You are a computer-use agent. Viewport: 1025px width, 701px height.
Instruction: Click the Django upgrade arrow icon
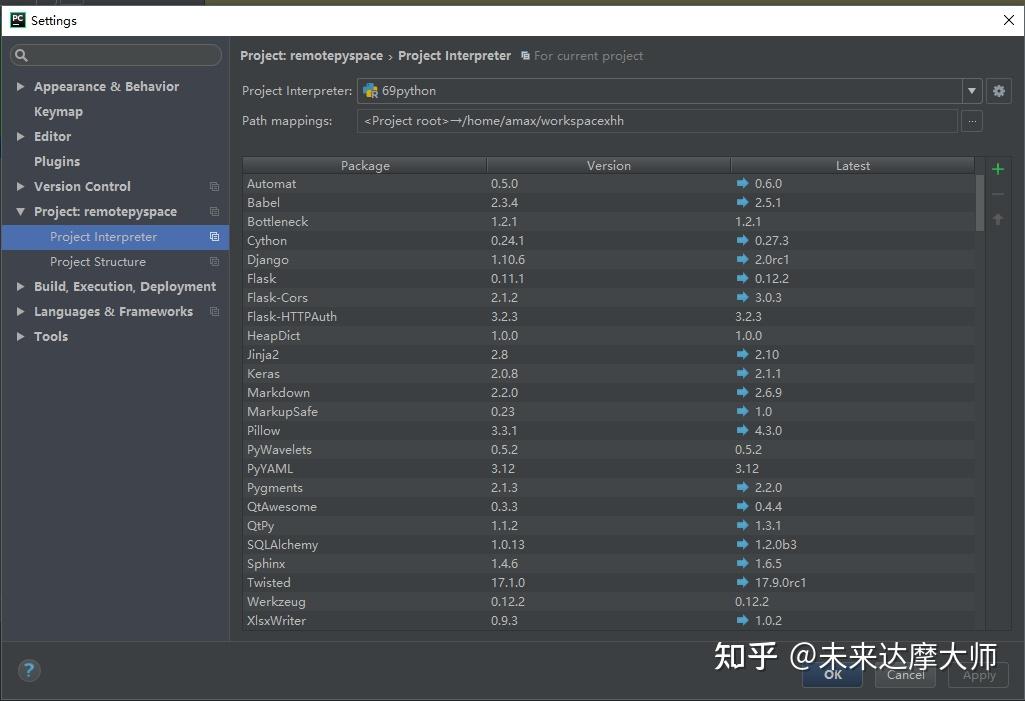[742, 259]
